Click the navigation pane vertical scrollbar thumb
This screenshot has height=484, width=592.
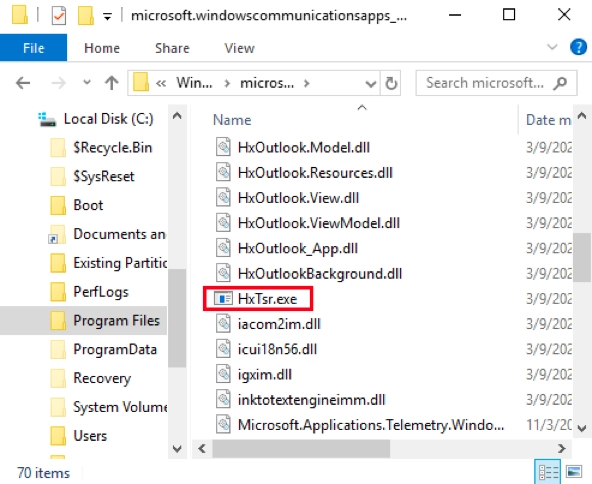pos(177,318)
